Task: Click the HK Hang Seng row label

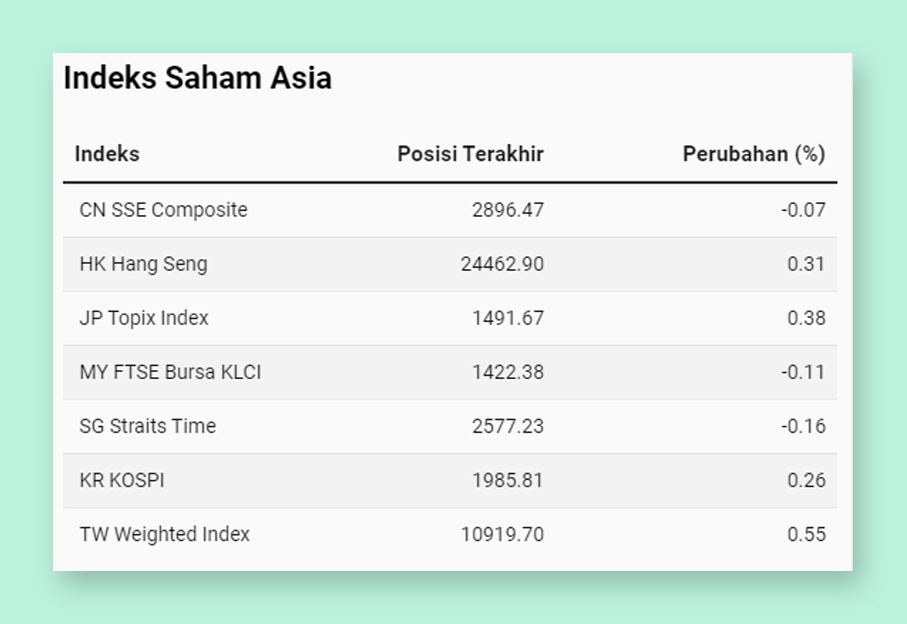Action: pyautogui.click(x=143, y=264)
